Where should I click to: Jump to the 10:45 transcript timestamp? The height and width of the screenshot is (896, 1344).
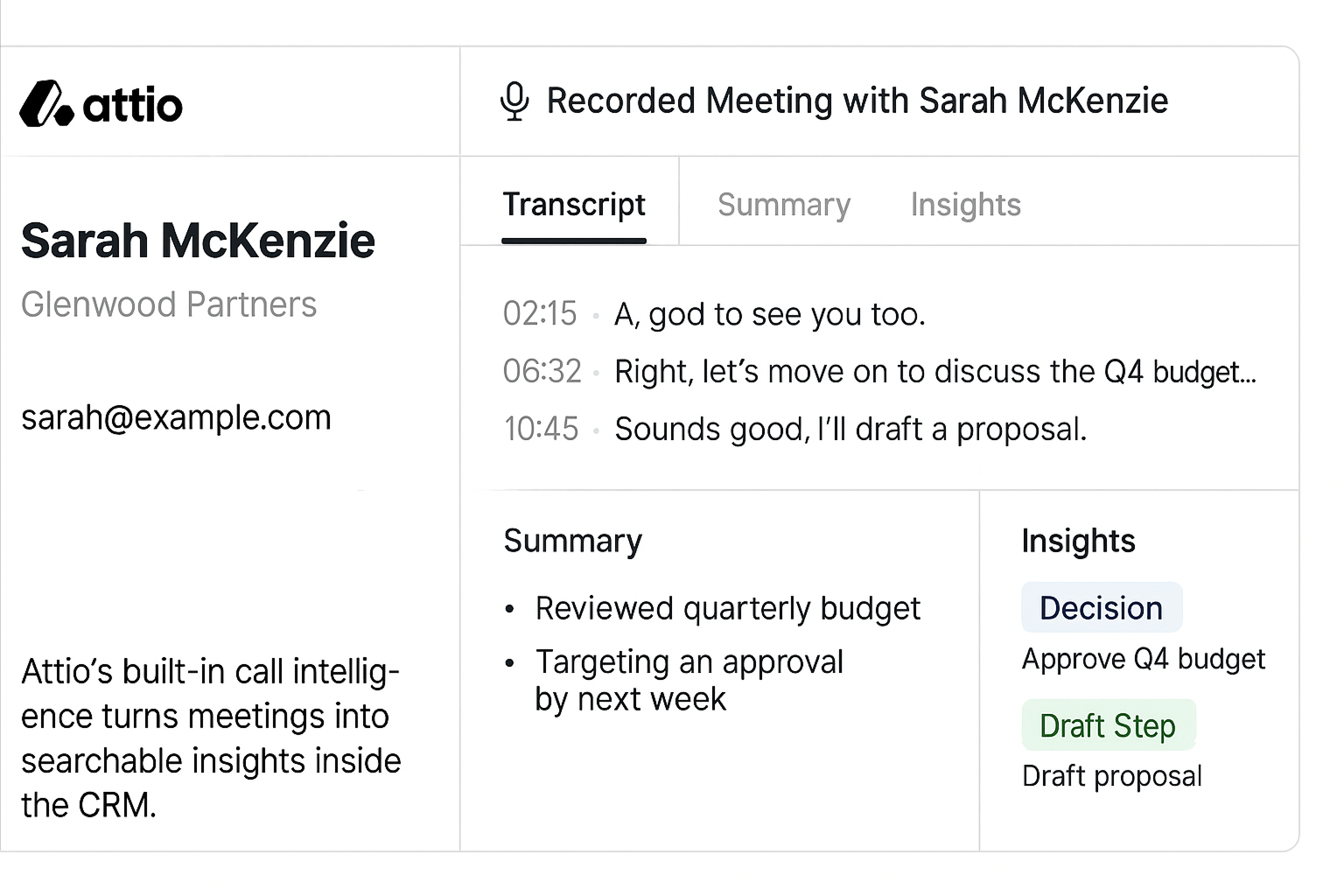pos(541,430)
